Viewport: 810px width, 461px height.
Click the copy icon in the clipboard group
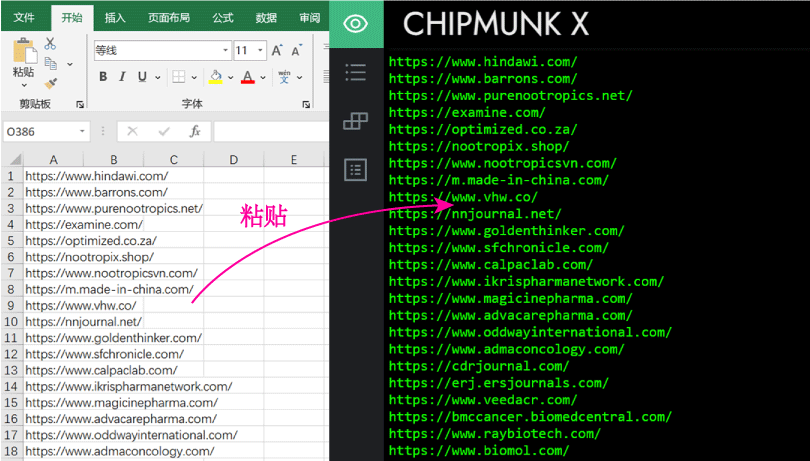click(51, 64)
